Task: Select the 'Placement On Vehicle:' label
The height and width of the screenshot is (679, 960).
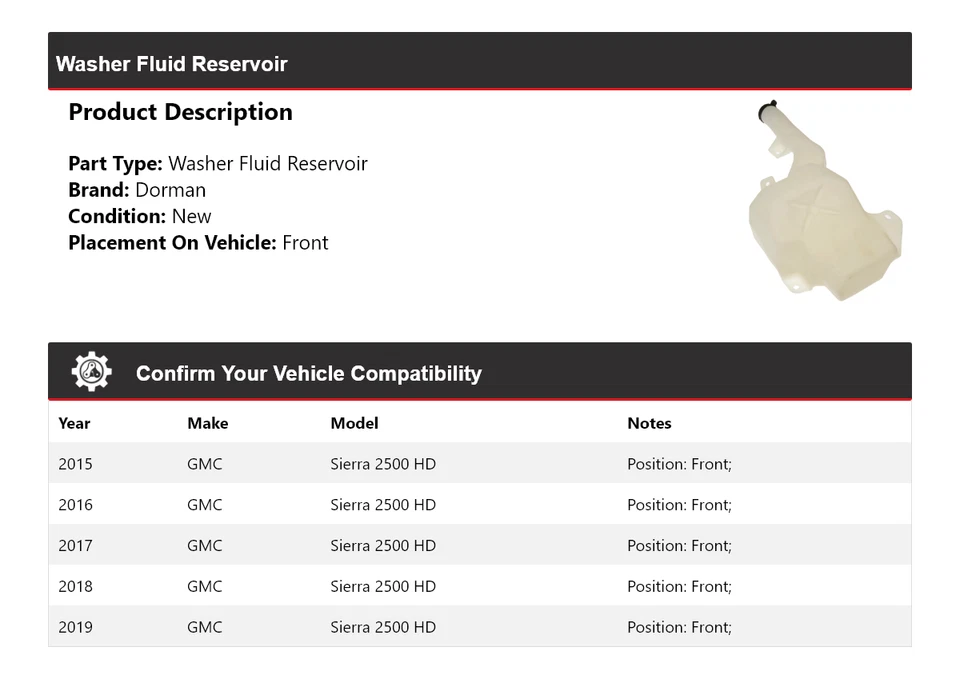Action: pos(172,242)
